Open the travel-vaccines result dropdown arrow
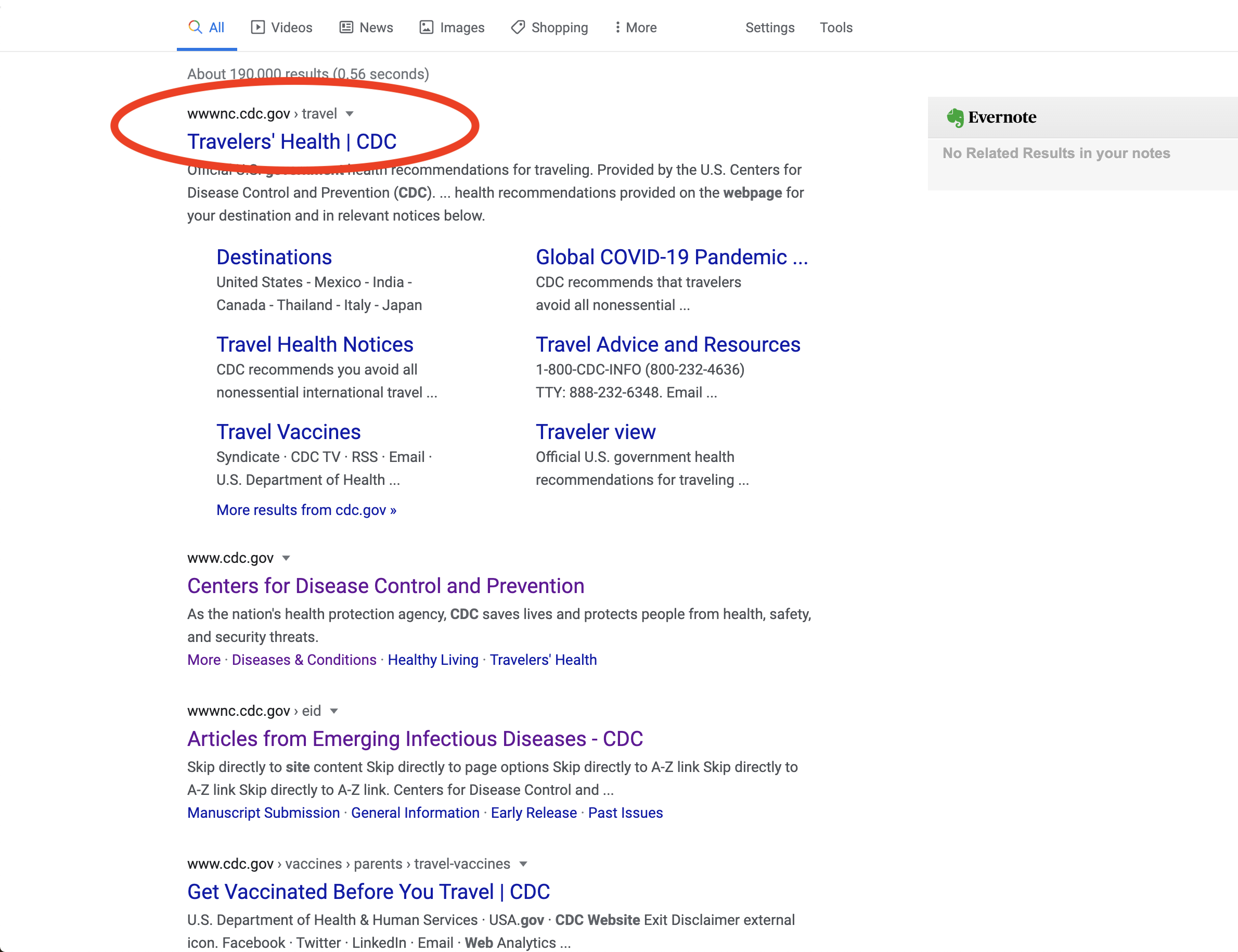The image size is (1238, 952). [523, 864]
